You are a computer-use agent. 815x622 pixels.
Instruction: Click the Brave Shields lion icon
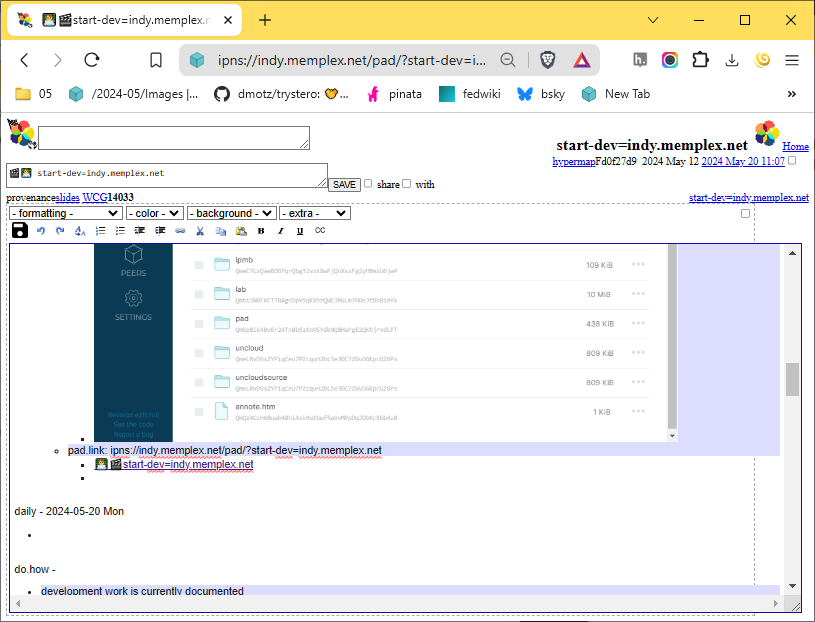547,60
